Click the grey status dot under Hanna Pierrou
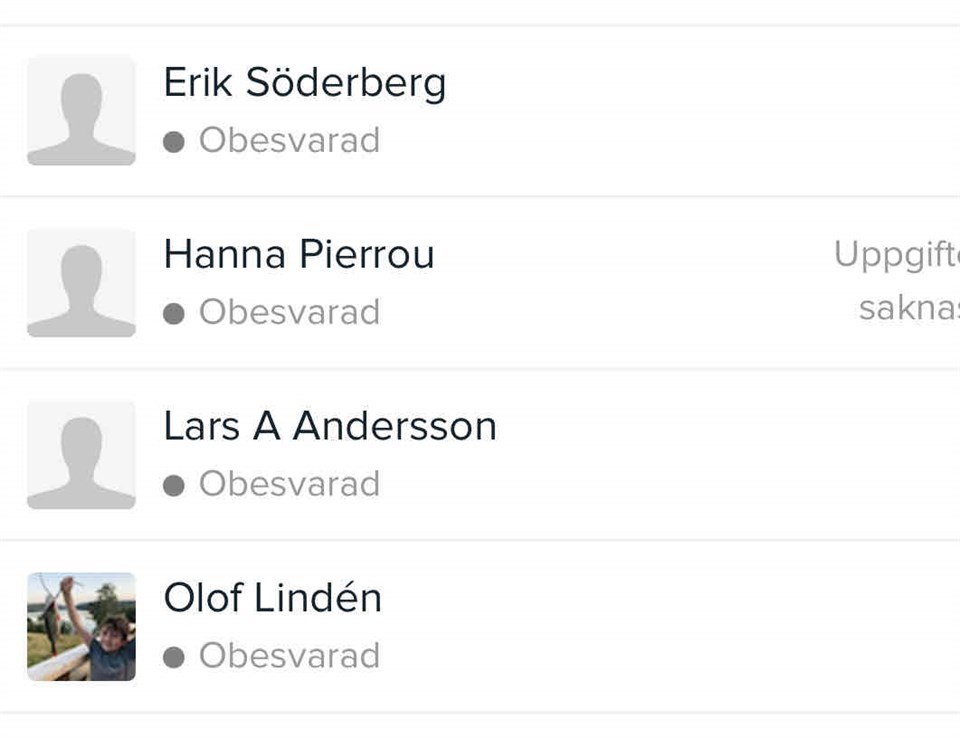This screenshot has height=738, width=960. point(174,314)
